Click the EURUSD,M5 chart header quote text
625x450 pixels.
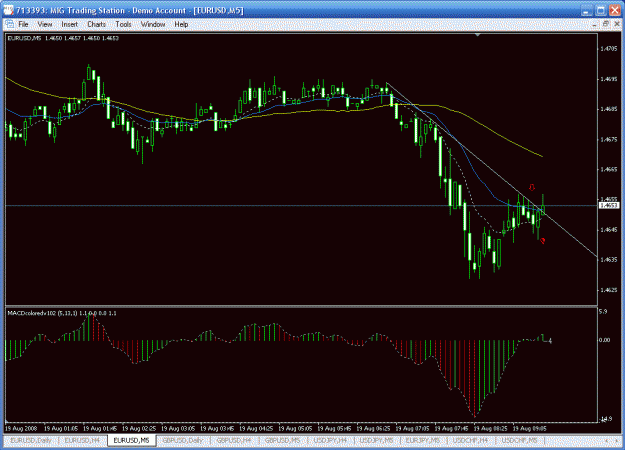tap(63, 38)
